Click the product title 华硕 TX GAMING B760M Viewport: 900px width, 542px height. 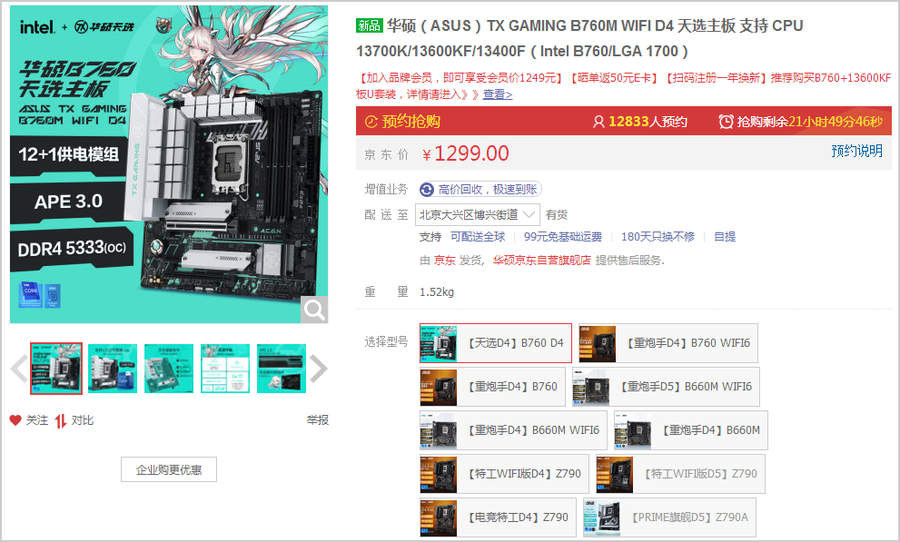coord(580,38)
